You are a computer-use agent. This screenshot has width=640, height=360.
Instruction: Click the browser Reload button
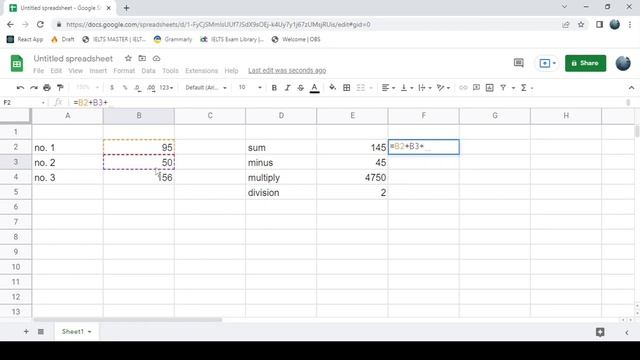tap(40, 24)
